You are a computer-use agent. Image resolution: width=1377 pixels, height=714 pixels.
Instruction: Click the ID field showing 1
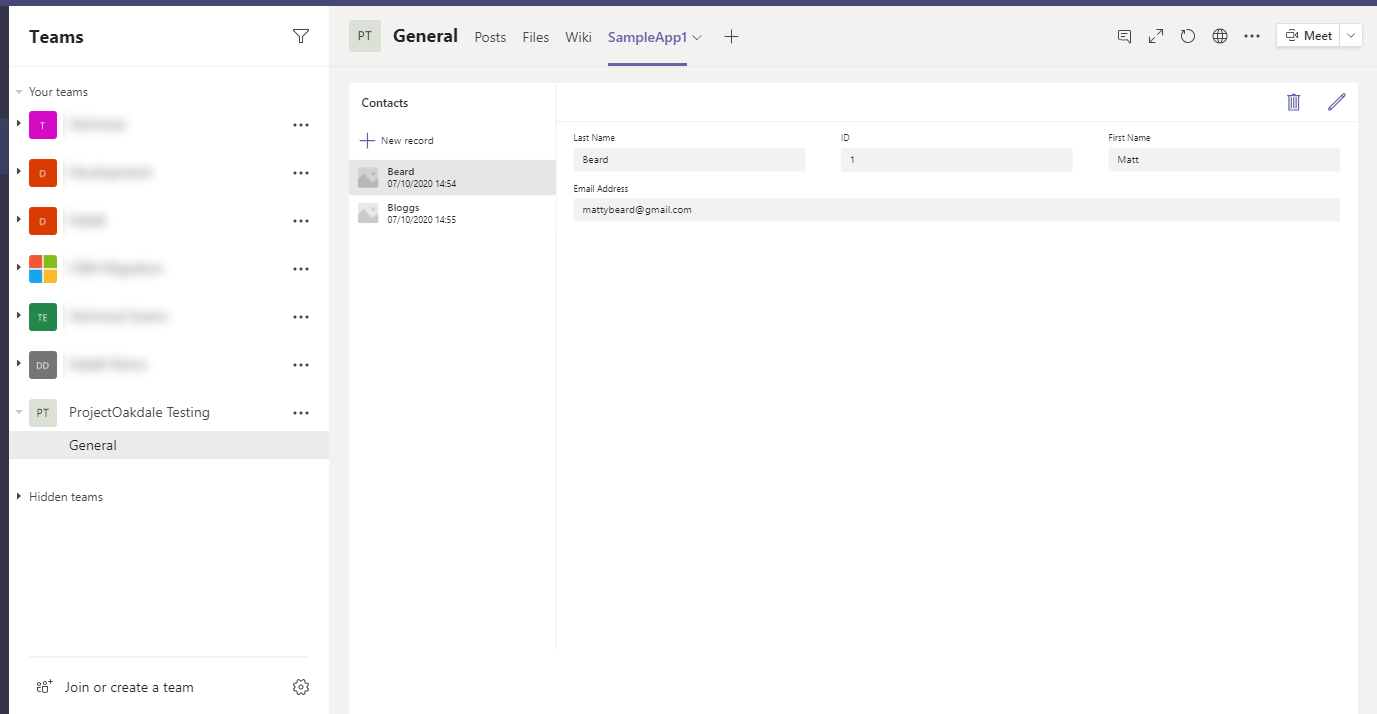pos(957,160)
